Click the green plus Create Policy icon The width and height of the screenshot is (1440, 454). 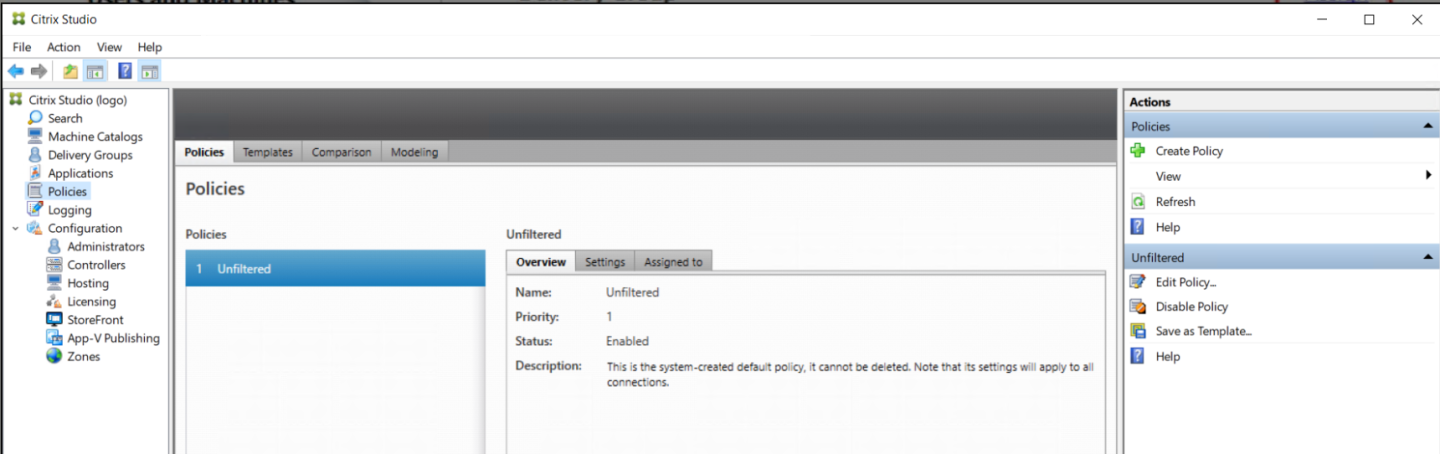click(x=1138, y=151)
